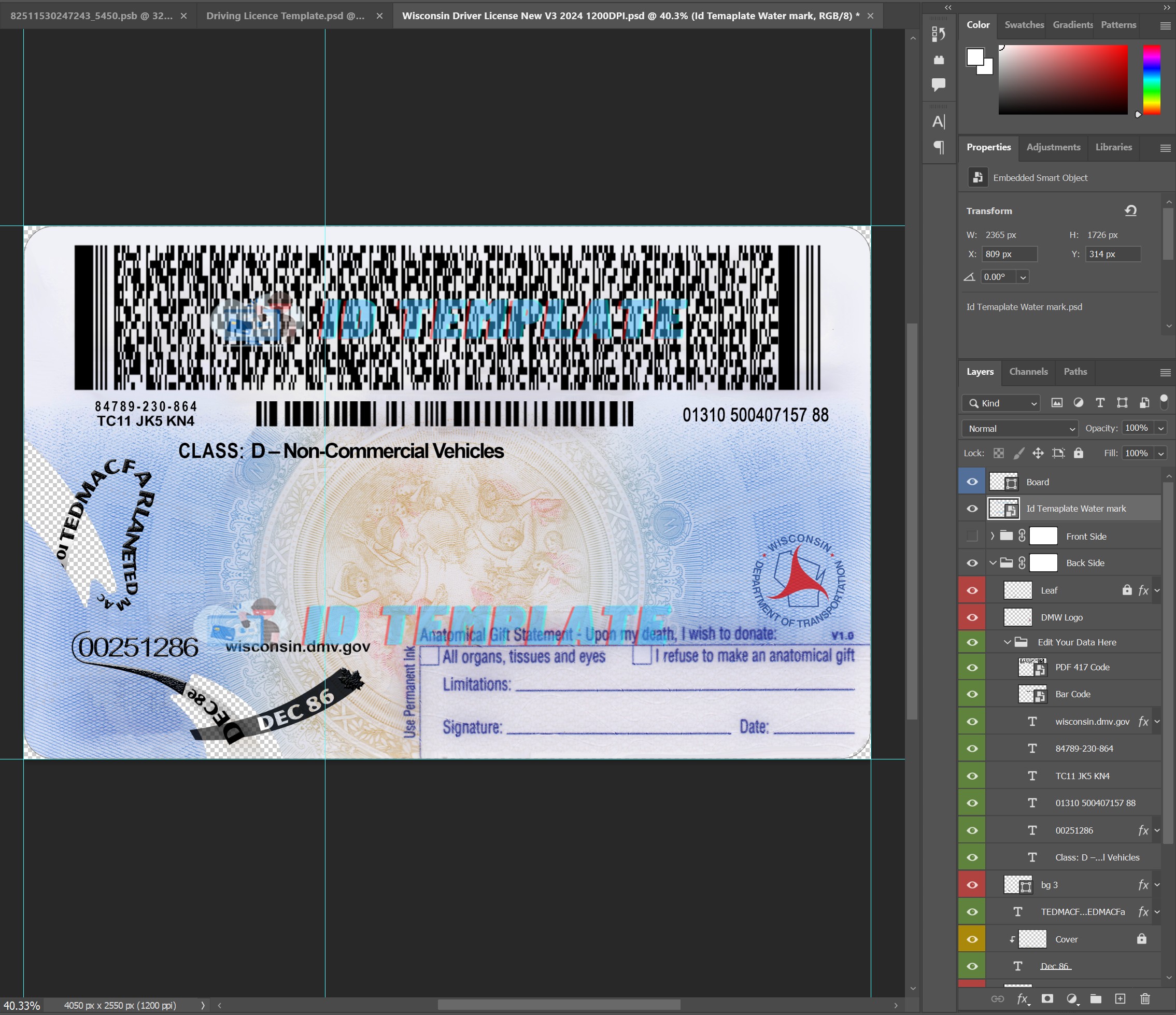Hide the DMW Logo layer
The image size is (1176, 1015).
(972, 617)
